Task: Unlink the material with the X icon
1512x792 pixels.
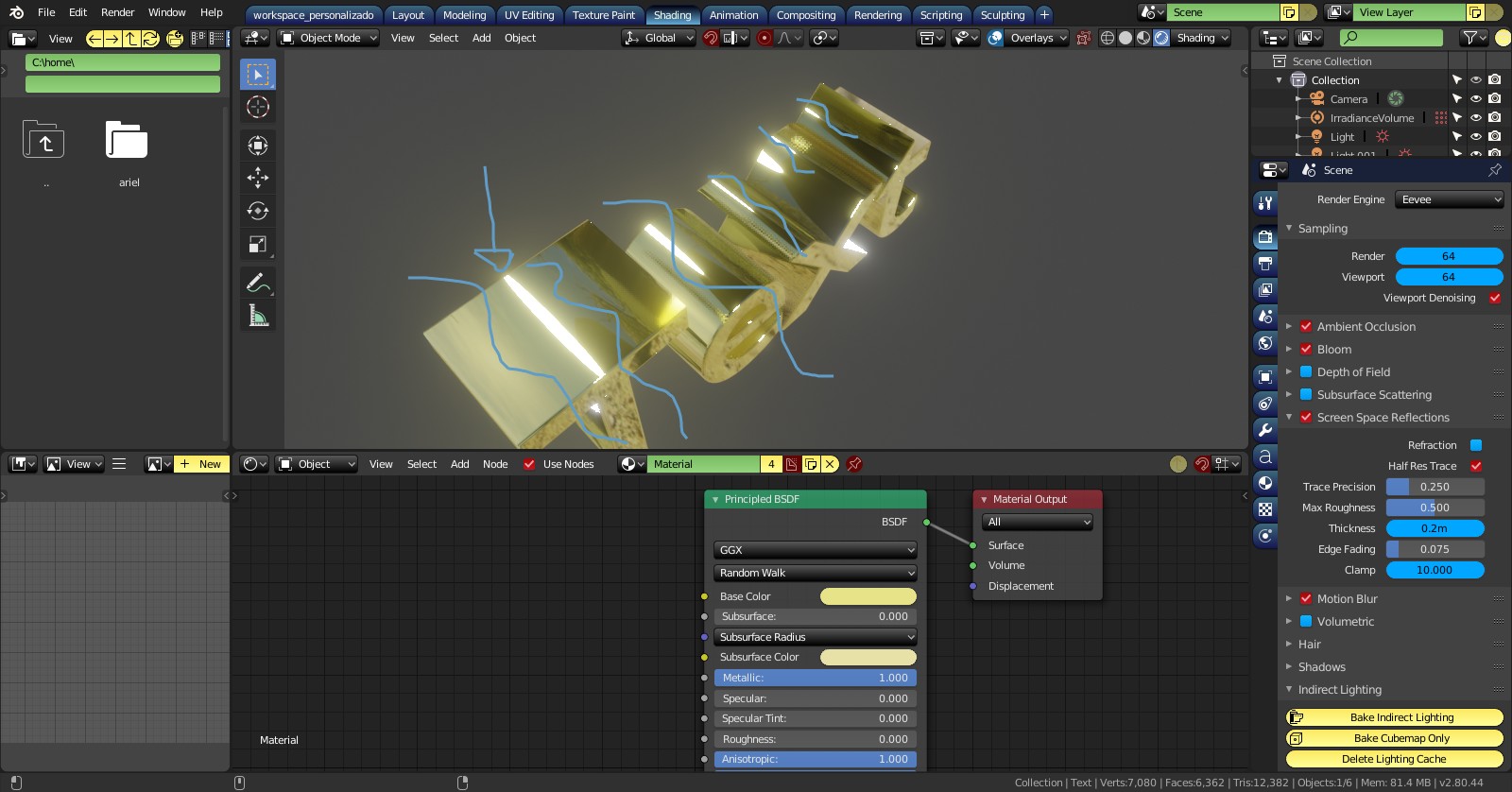Action: 830,464
